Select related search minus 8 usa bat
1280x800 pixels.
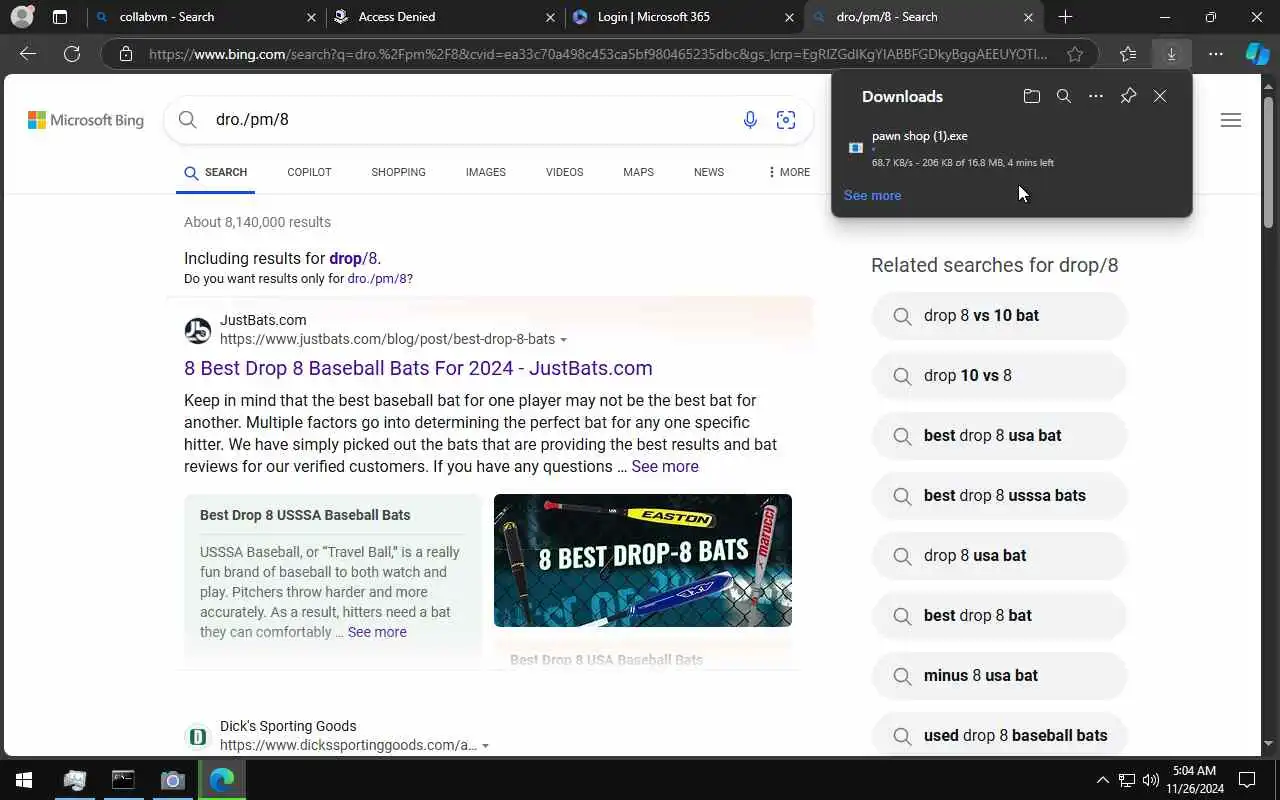[1000, 676]
